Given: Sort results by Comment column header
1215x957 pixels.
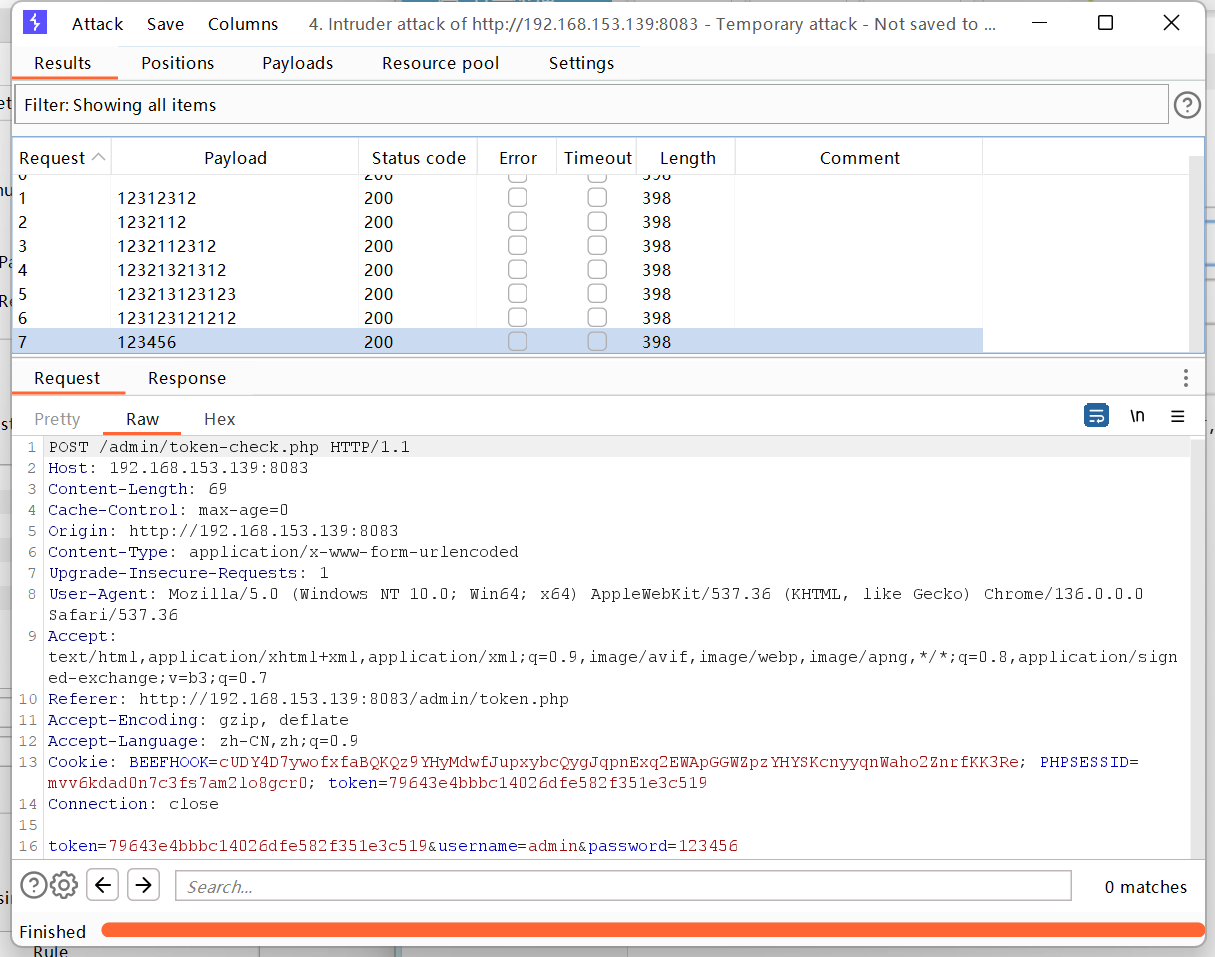Looking at the screenshot, I should coord(859,158).
